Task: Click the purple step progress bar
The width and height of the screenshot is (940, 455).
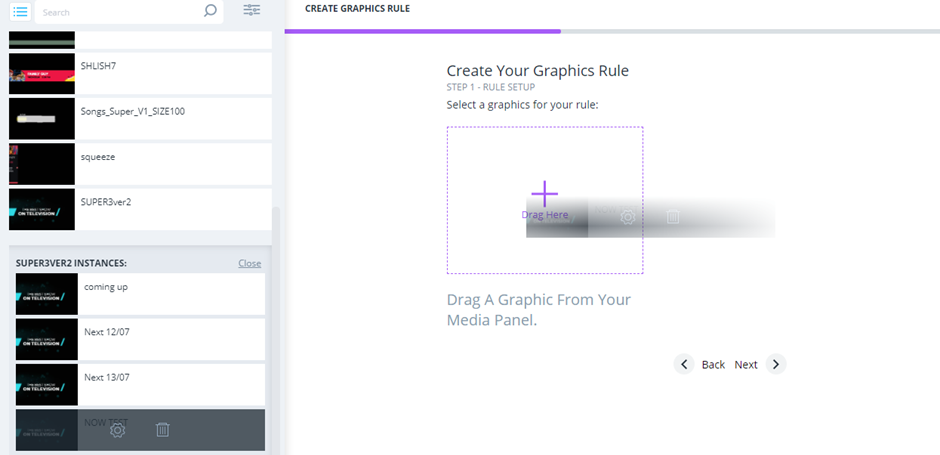Action: (422, 31)
